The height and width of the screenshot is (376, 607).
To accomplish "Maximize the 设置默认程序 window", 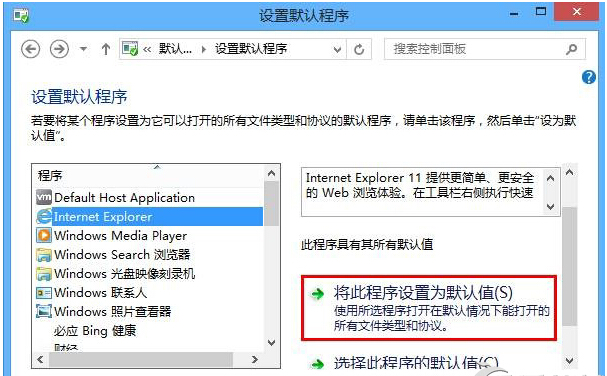I will tap(541, 12).
